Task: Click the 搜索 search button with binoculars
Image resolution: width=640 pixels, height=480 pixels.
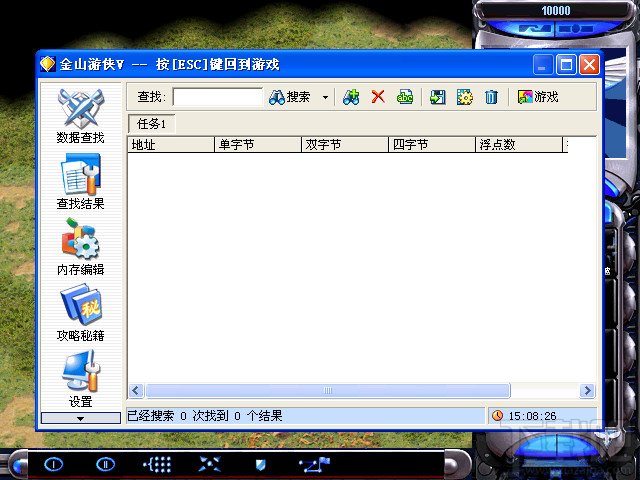Action: (290, 97)
